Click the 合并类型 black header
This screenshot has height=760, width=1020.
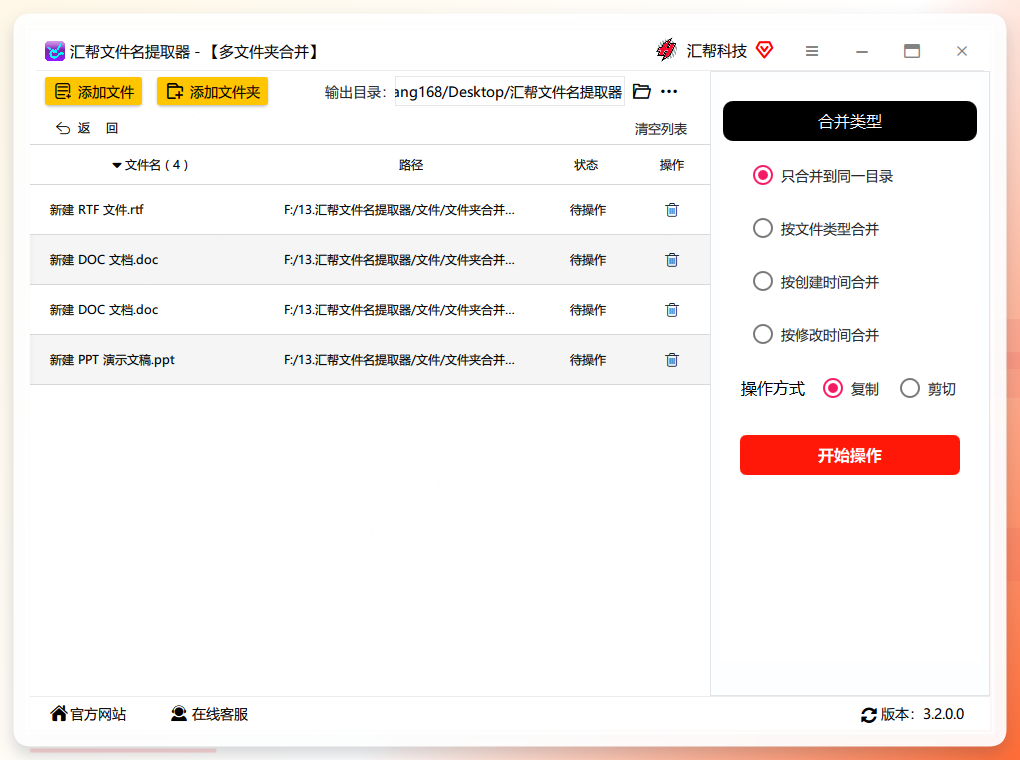point(850,121)
